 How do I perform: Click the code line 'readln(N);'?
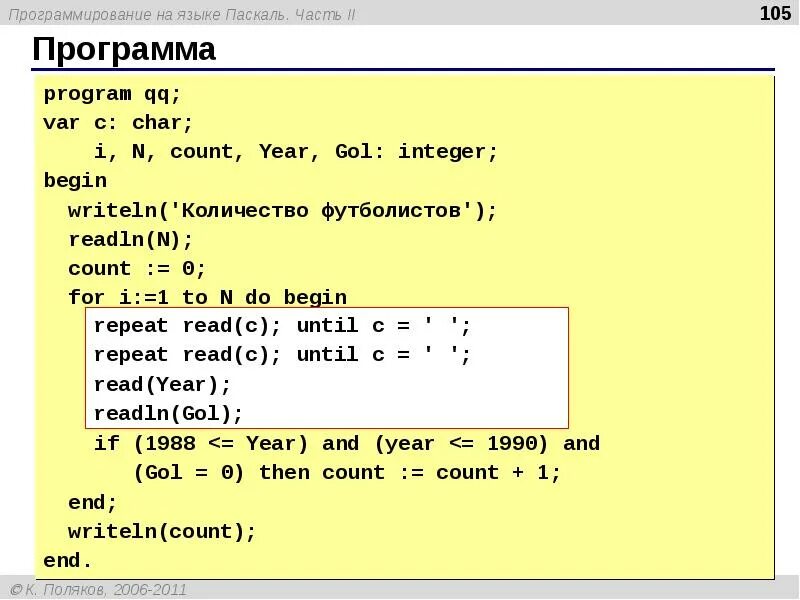click(131, 239)
